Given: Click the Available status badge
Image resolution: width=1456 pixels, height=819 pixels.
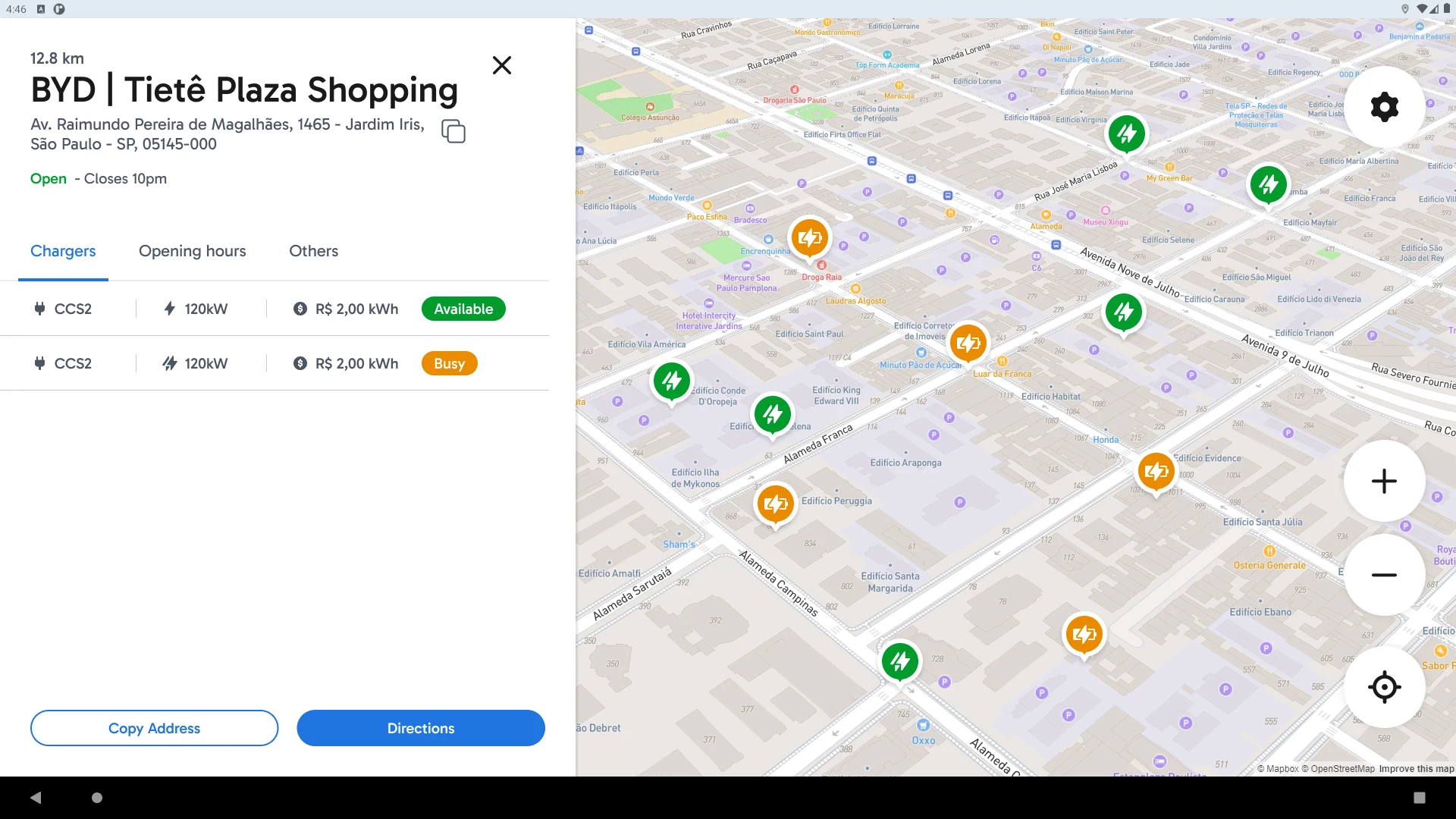Looking at the screenshot, I should [x=463, y=309].
